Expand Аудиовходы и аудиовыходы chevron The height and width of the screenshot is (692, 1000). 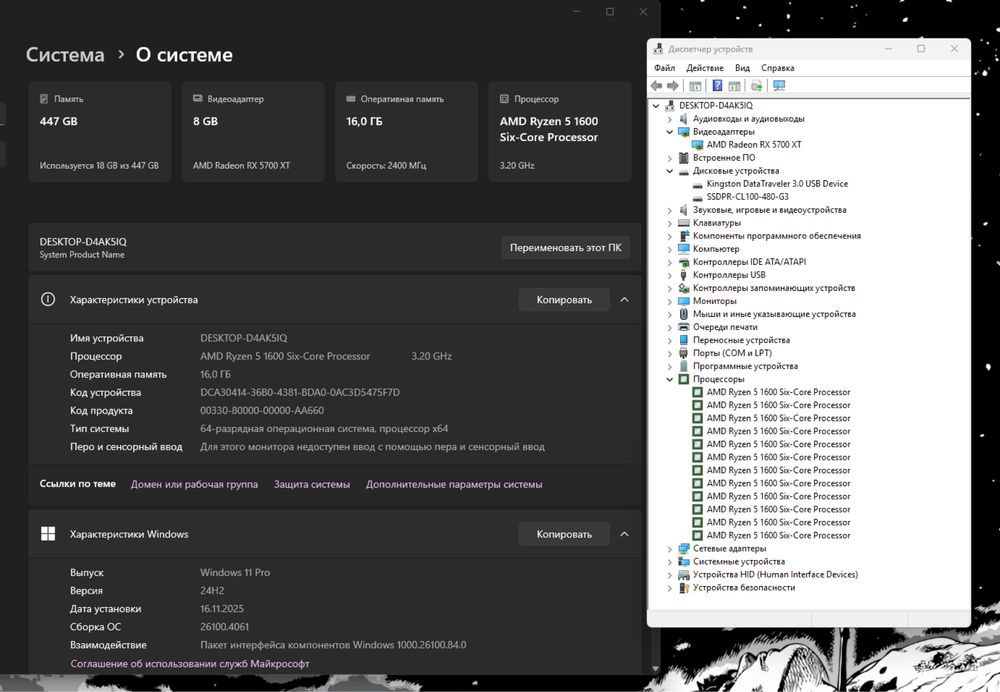pos(670,119)
